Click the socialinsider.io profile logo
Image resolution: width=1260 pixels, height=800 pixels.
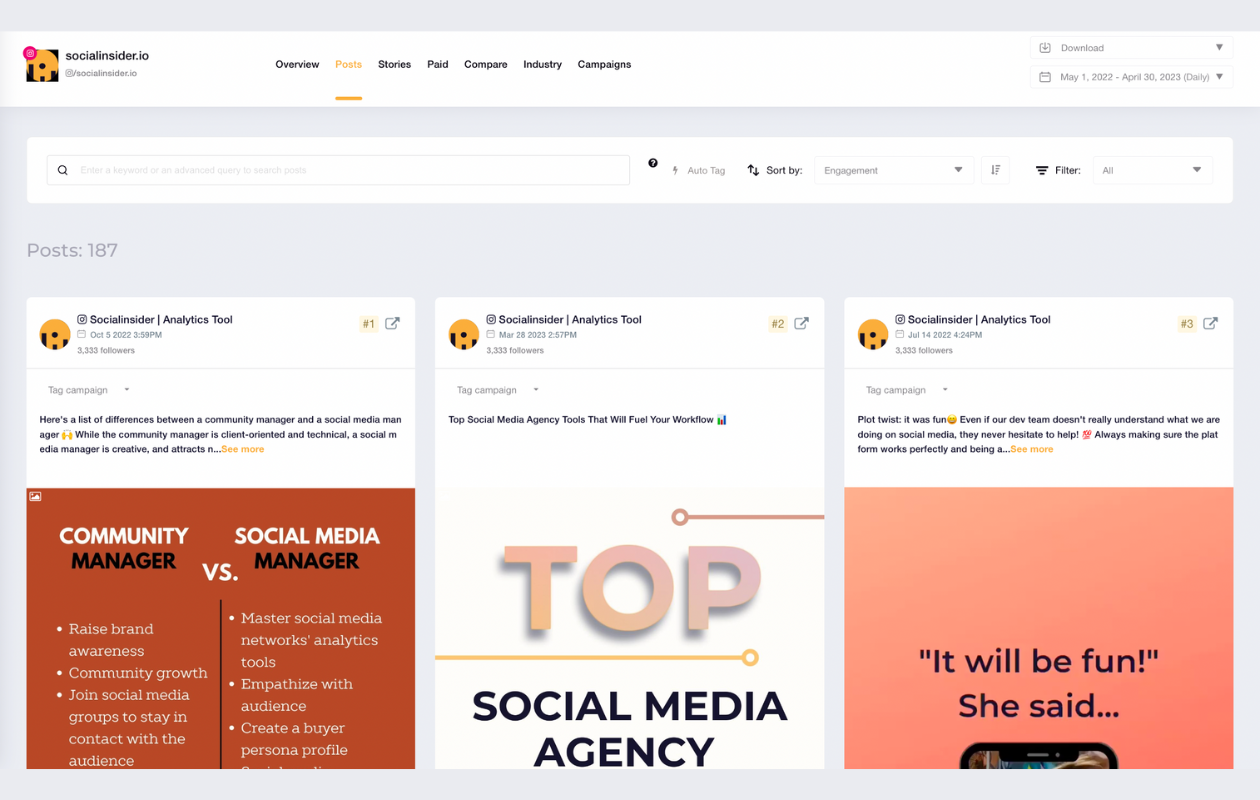point(42,65)
